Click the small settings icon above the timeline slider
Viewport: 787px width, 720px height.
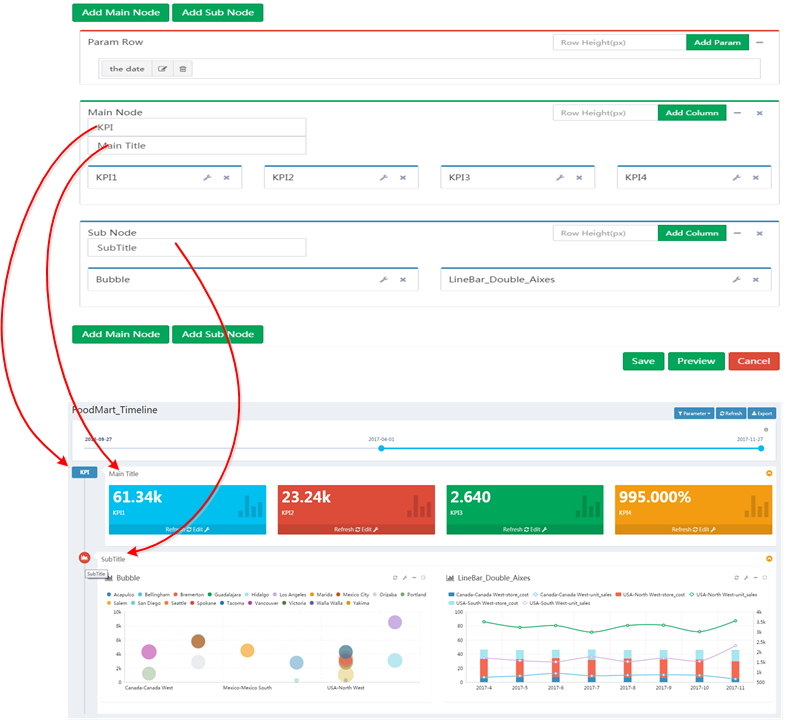pos(766,429)
